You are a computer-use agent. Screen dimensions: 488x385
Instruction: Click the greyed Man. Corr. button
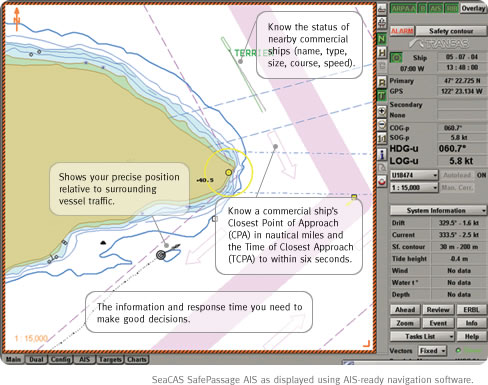pyautogui.click(x=457, y=188)
